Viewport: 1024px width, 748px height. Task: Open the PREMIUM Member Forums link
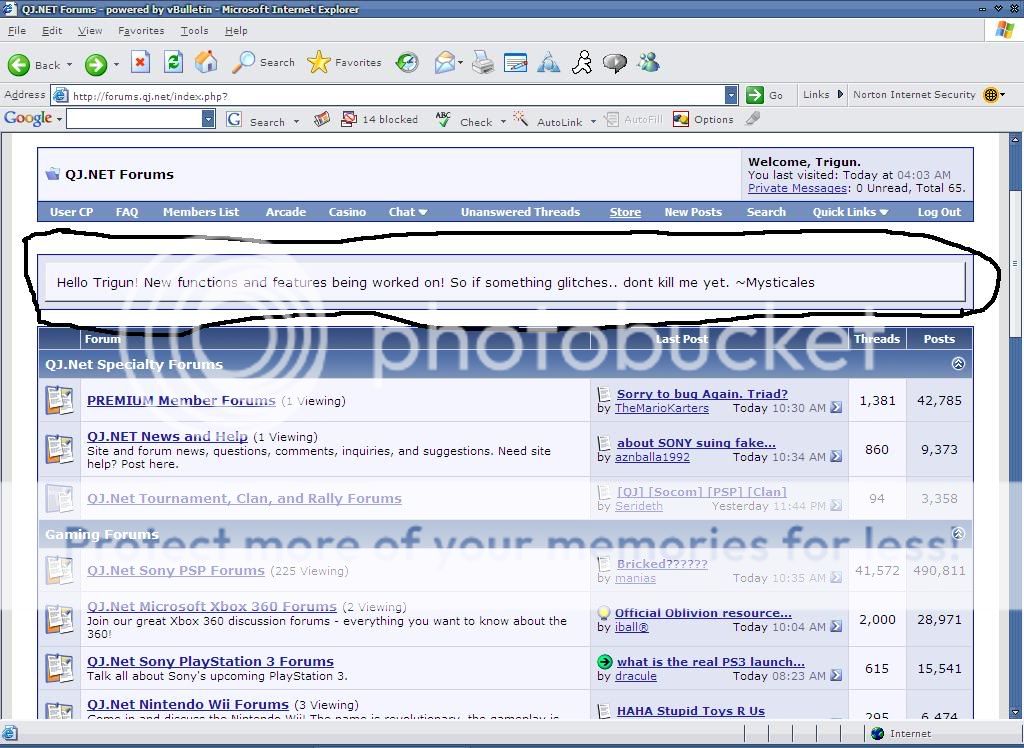(181, 401)
